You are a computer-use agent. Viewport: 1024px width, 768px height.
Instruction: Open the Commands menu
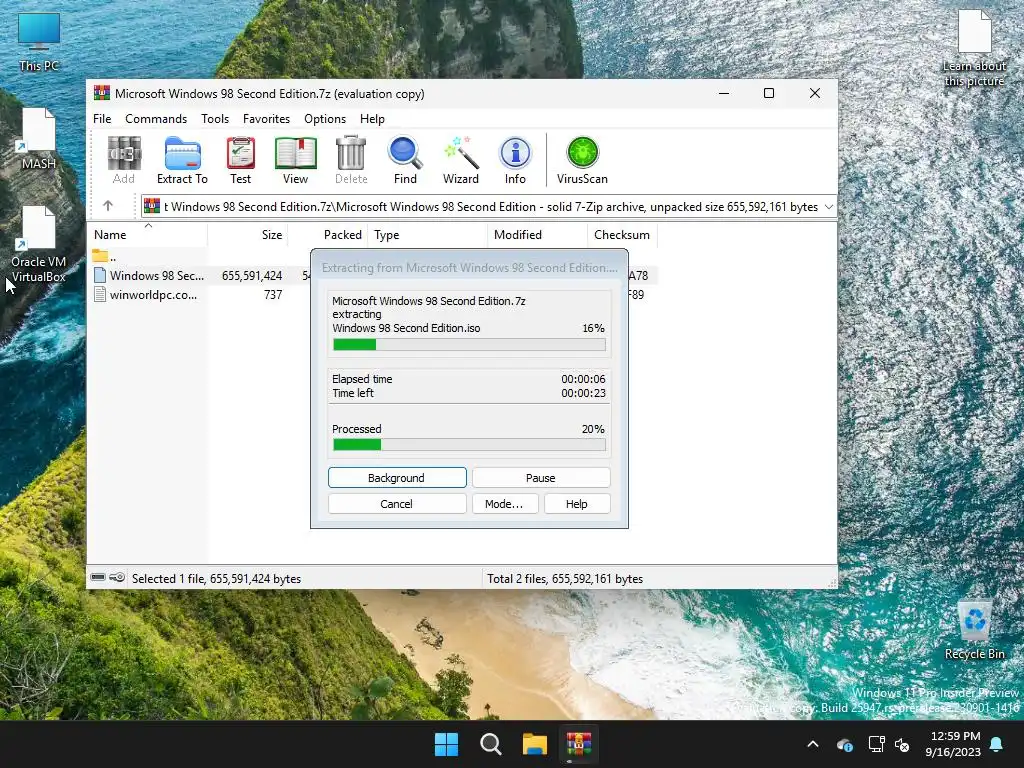coord(156,119)
